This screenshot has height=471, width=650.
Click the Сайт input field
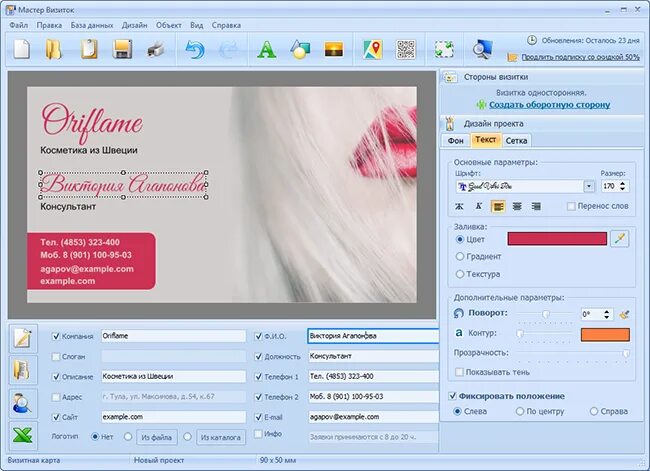coord(173,417)
